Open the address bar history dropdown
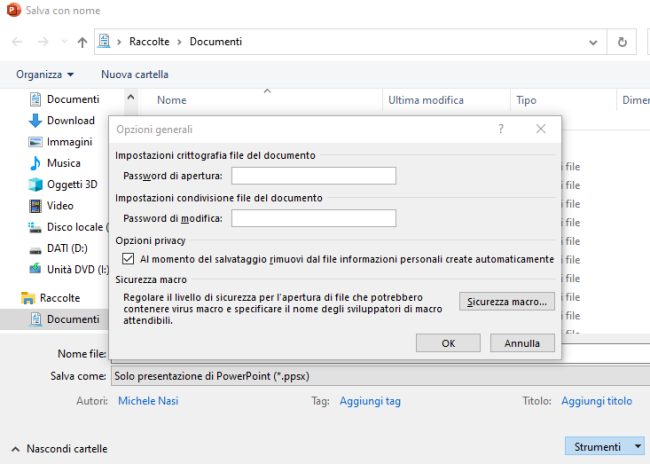Screen dimensions: 650x464 593,42
